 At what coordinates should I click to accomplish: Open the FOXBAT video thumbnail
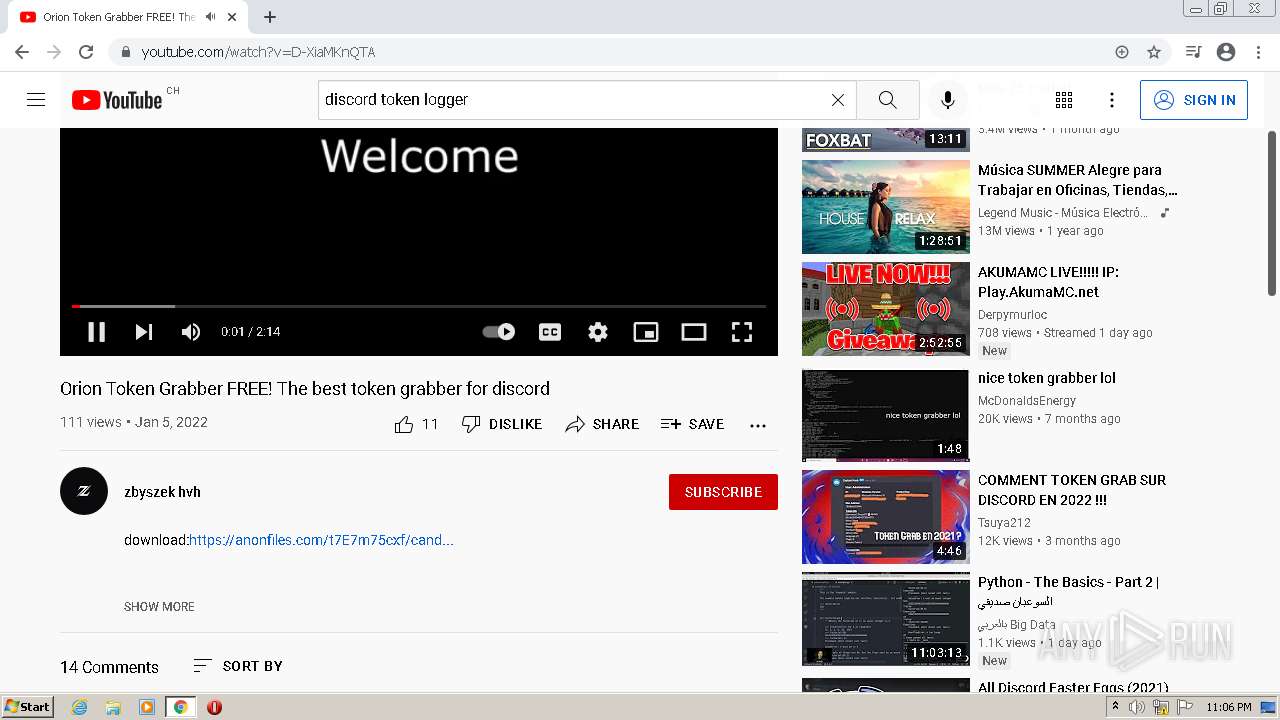pos(886,139)
